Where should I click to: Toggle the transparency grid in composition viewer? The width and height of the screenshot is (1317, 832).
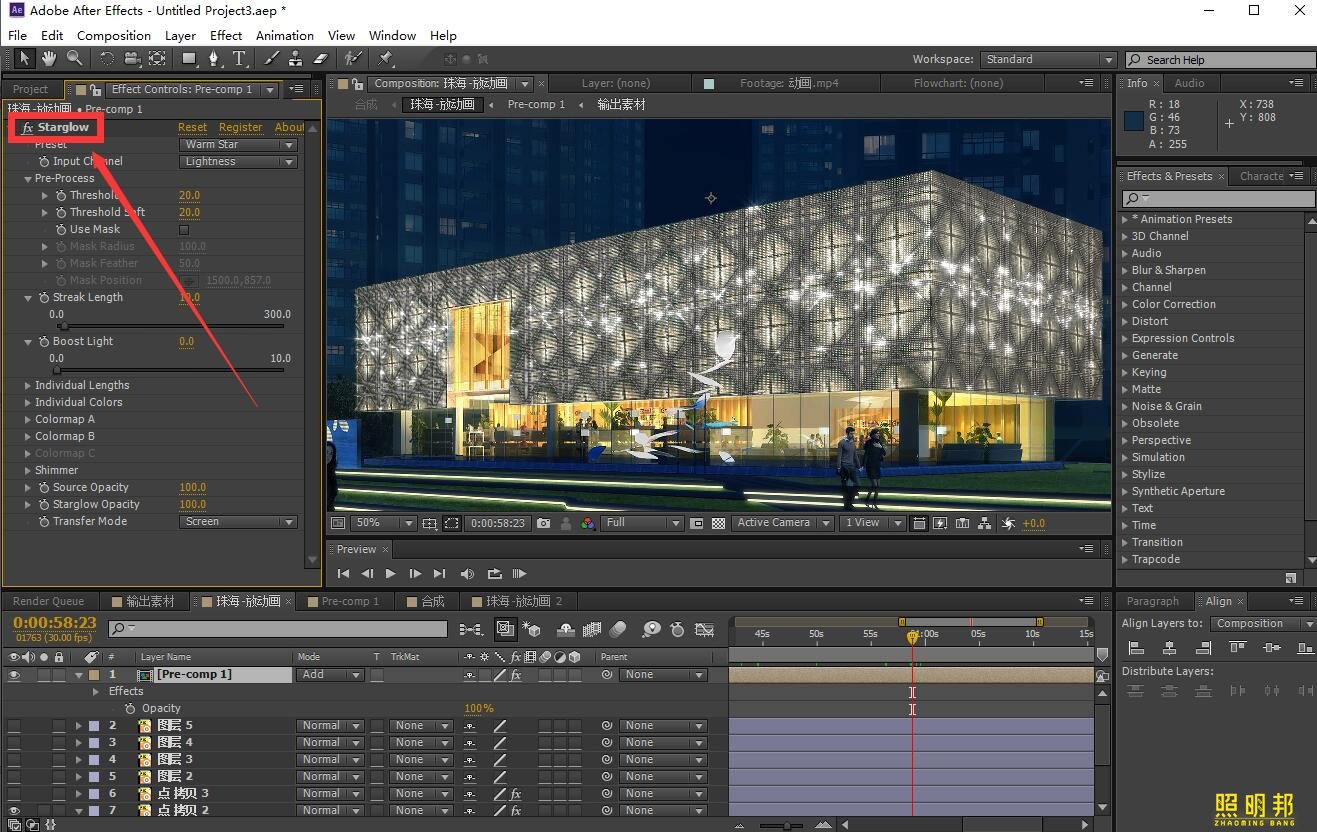point(718,523)
